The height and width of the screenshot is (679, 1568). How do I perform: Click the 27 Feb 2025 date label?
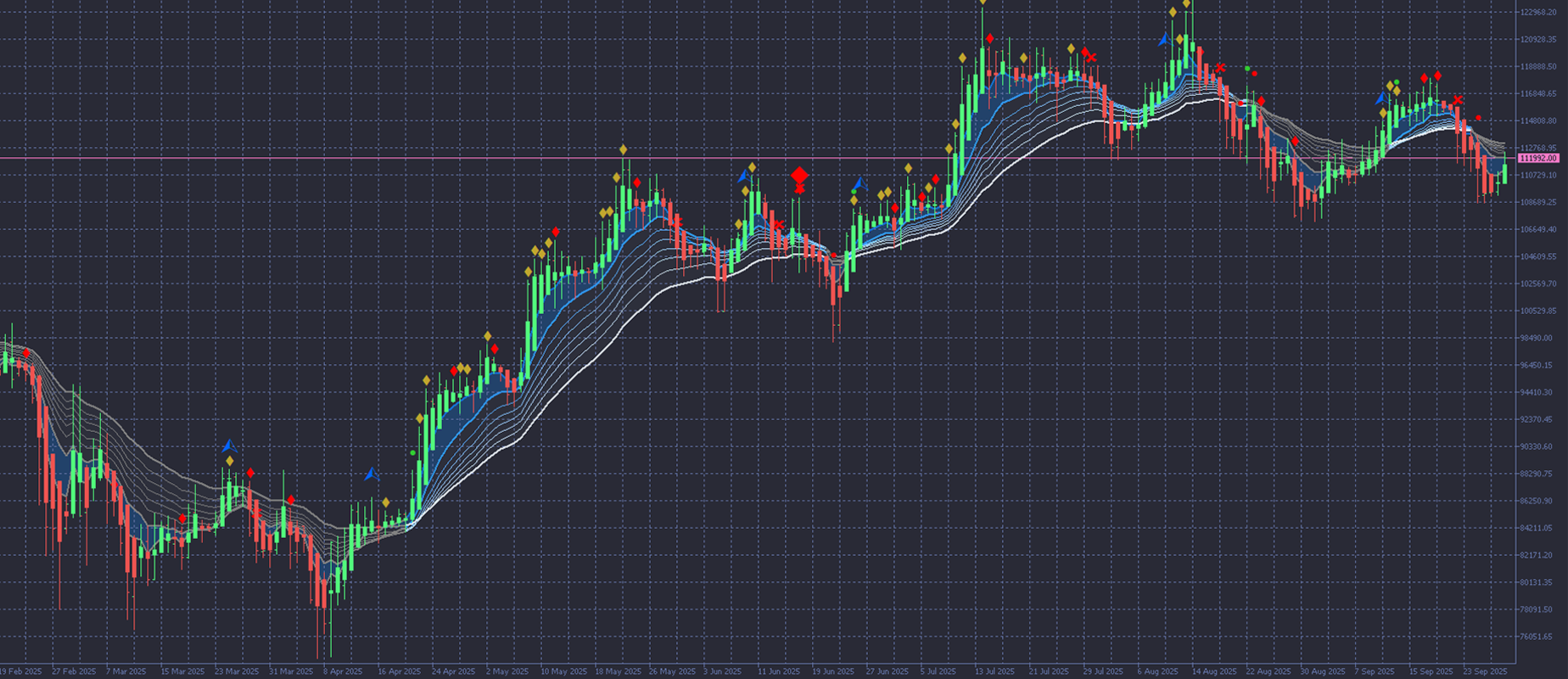pos(74,671)
